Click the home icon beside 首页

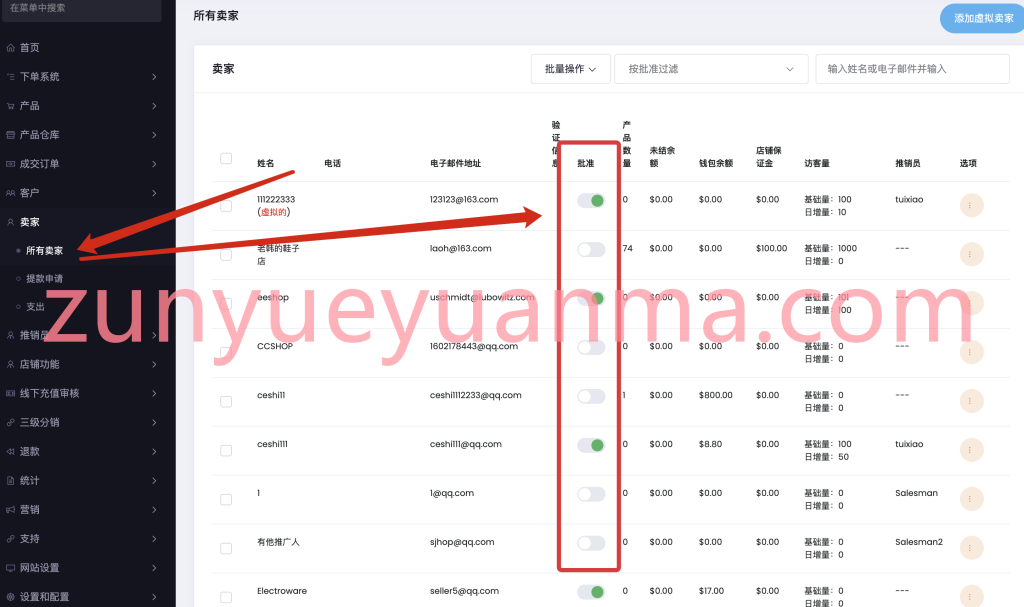pyautogui.click(x=10, y=48)
